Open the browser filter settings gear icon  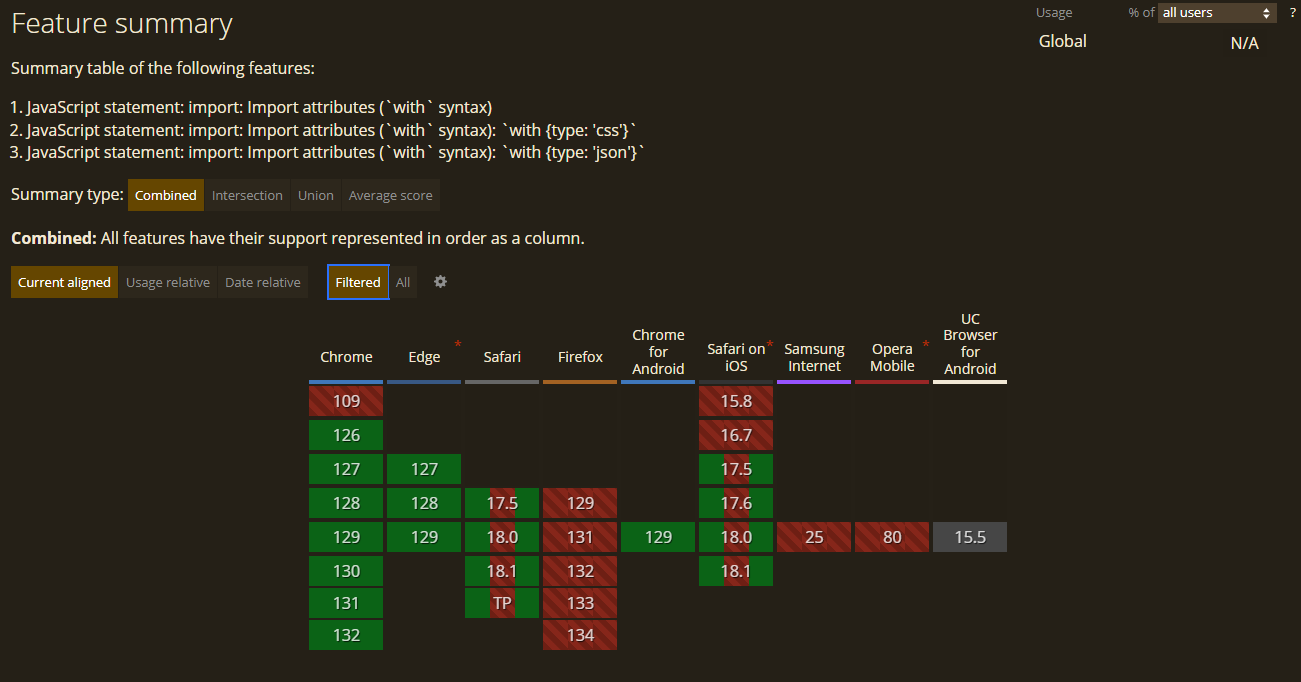(440, 282)
